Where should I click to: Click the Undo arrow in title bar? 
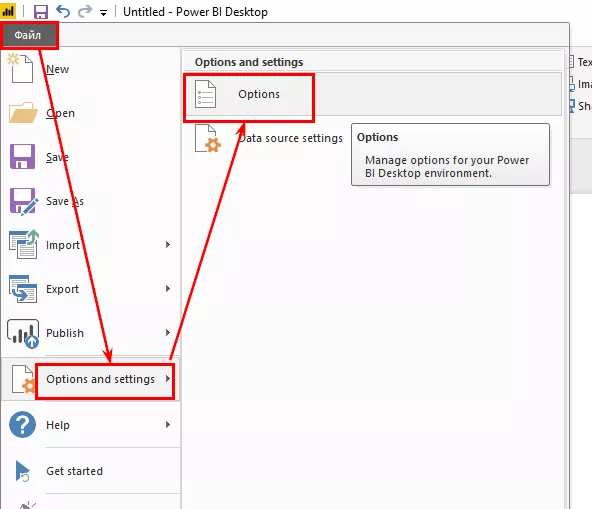coord(63,11)
